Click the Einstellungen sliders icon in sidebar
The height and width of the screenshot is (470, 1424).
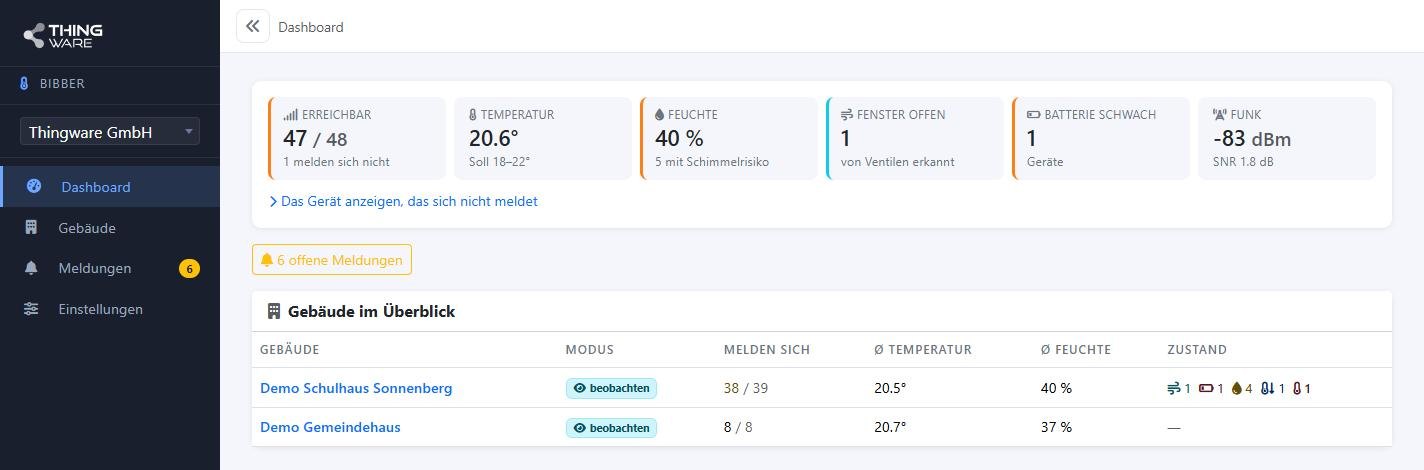point(31,309)
